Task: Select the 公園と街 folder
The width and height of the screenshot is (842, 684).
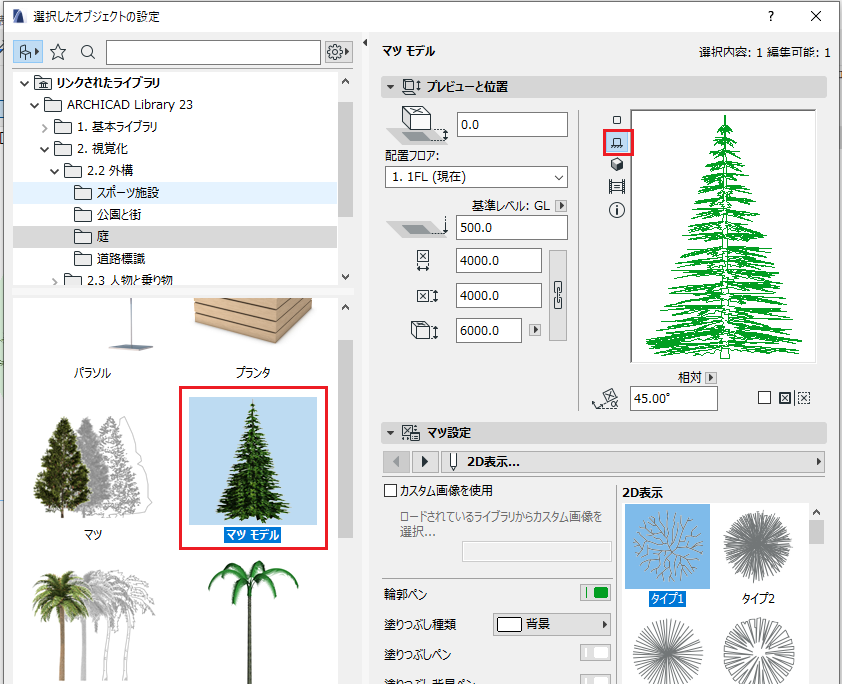Action: coord(119,215)
